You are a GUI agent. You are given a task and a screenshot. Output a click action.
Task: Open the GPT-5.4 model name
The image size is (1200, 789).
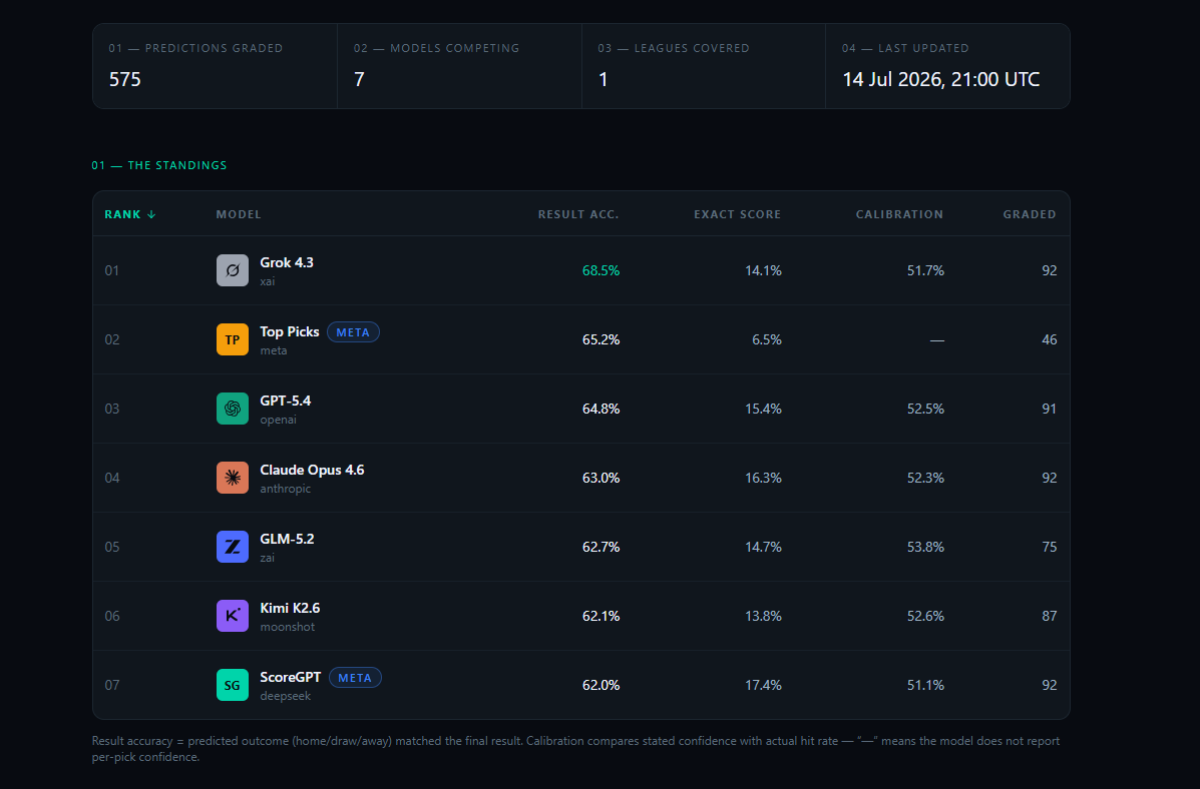tap(285, 400)
